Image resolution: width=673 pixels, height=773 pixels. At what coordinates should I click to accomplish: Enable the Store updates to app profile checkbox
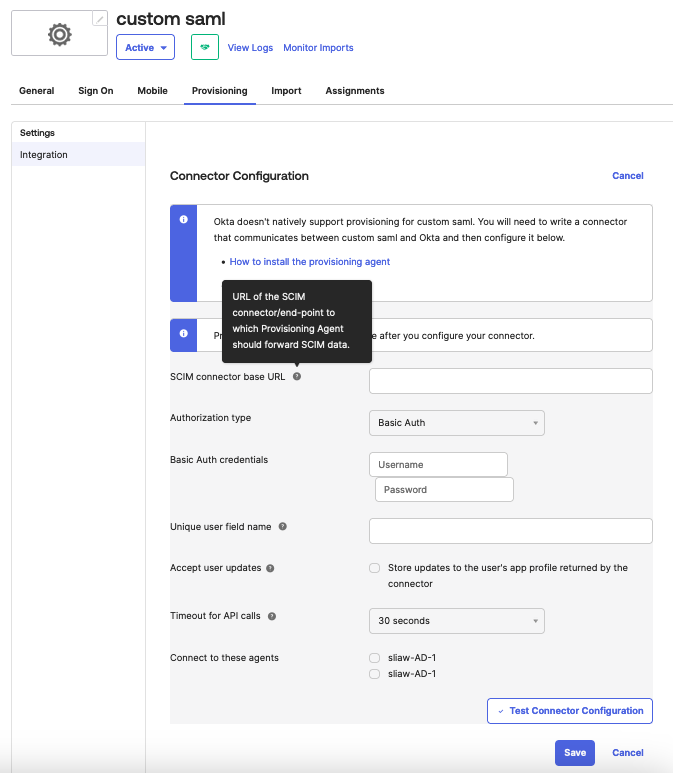click(375, 568)
